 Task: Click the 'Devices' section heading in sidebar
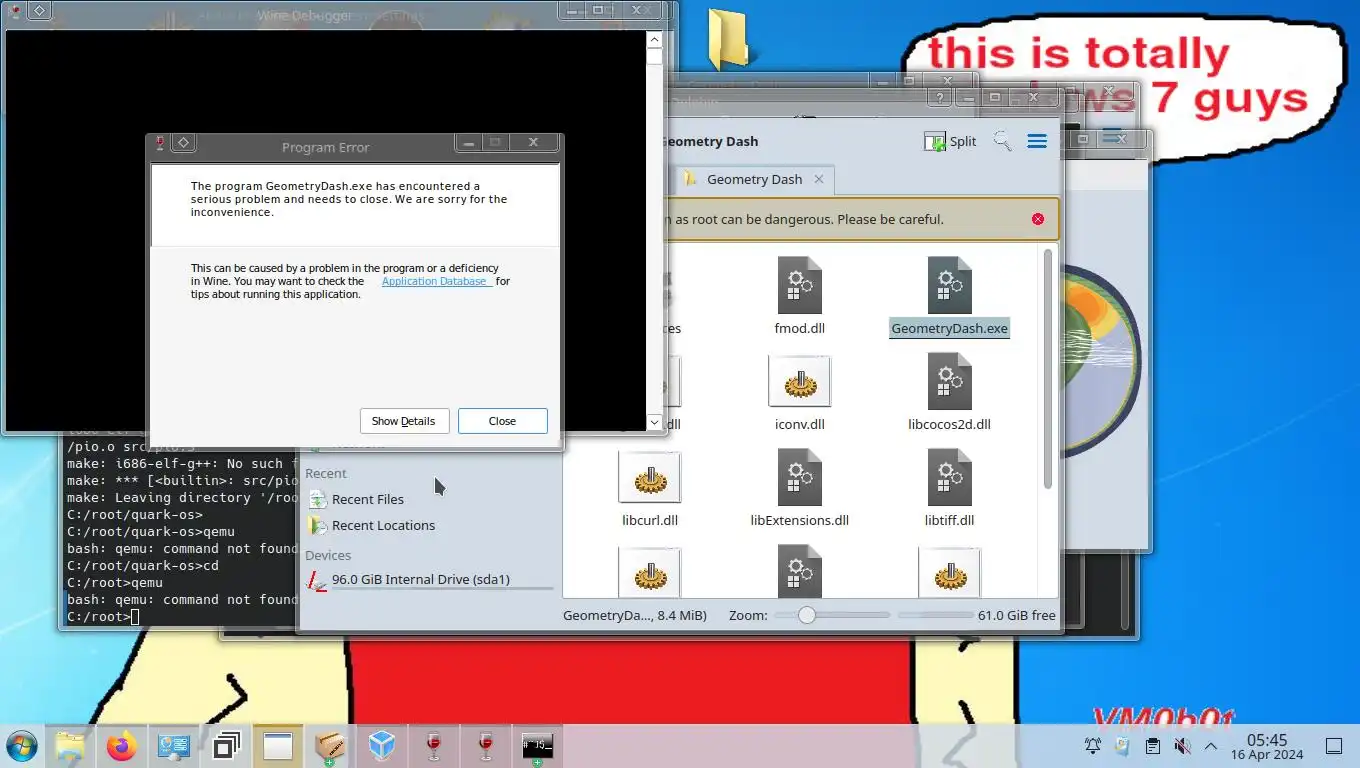(x=328, y=555)
